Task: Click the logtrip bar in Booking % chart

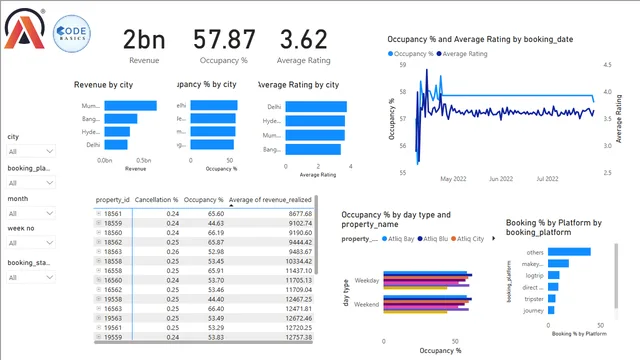Action: 553,275
